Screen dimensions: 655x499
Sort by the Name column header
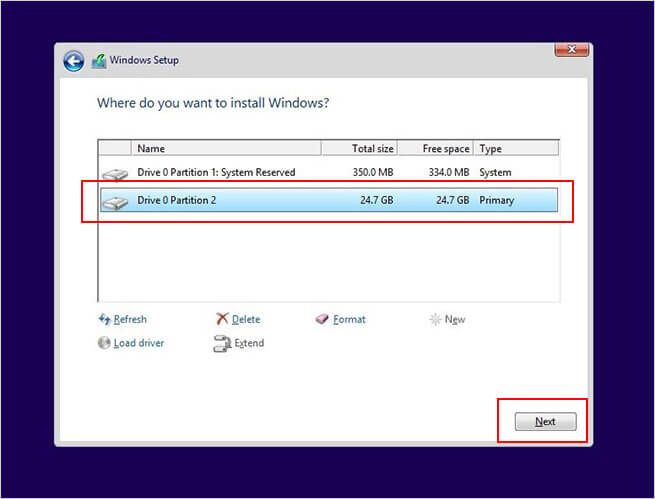(x=226, y=149)
